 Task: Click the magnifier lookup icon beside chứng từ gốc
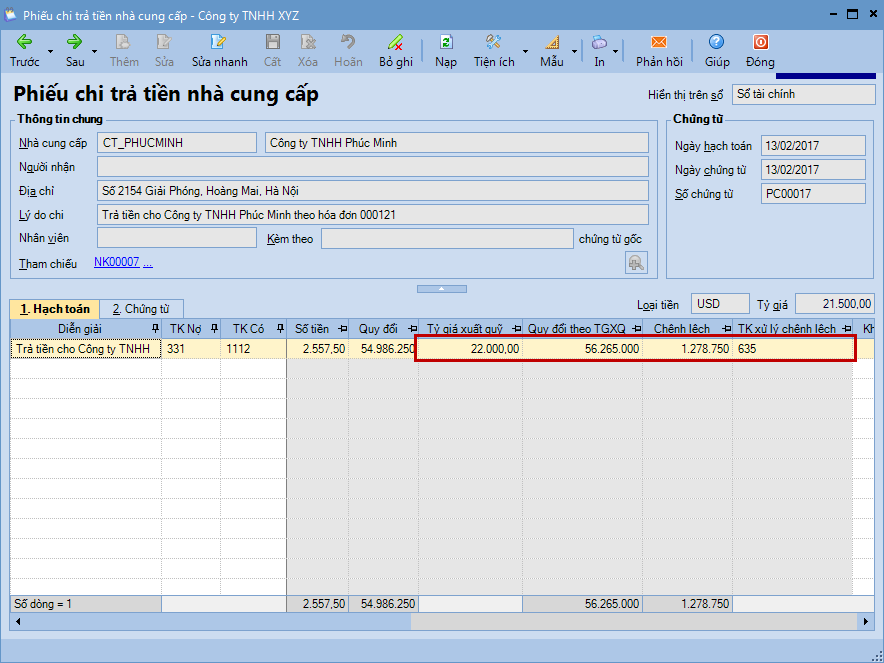pyautogui.click(x=636, y=263)
